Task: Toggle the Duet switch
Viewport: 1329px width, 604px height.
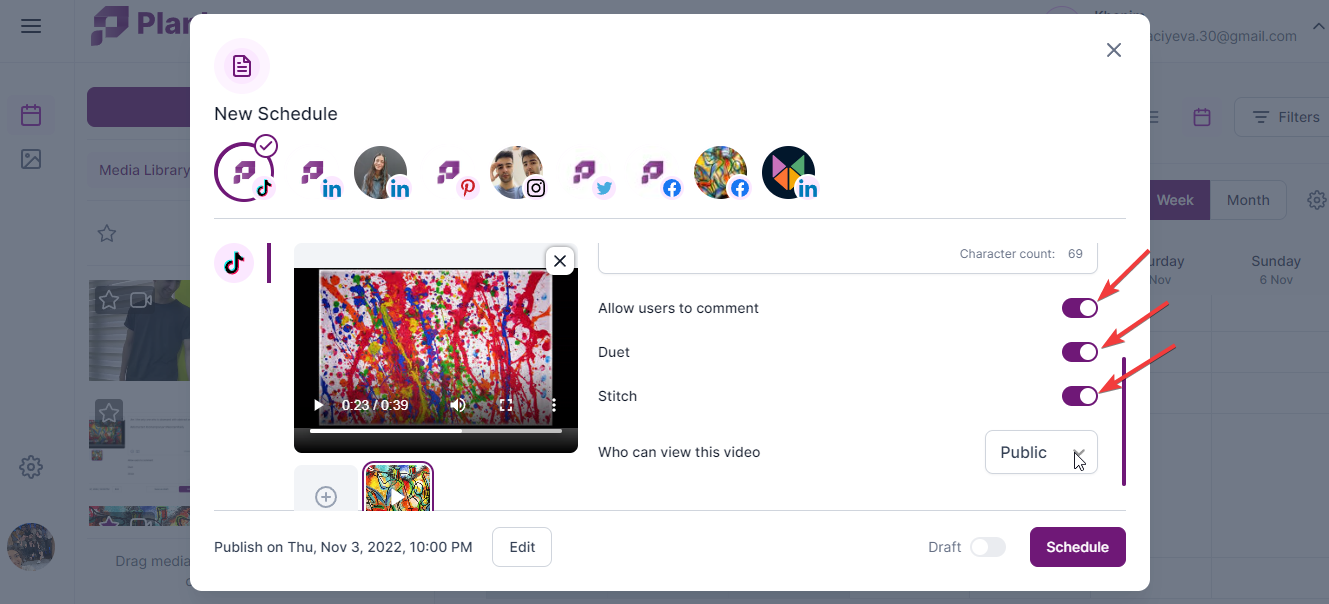Action: 1080,352
